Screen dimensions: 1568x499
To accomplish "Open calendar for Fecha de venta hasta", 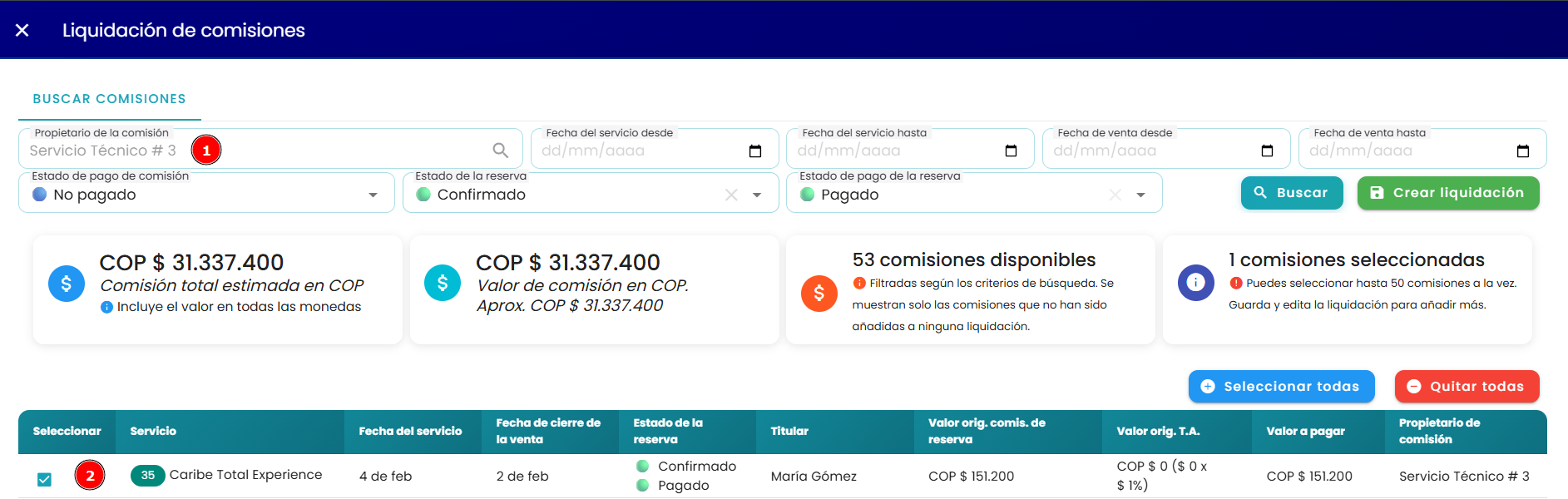I will [1523, 151].
